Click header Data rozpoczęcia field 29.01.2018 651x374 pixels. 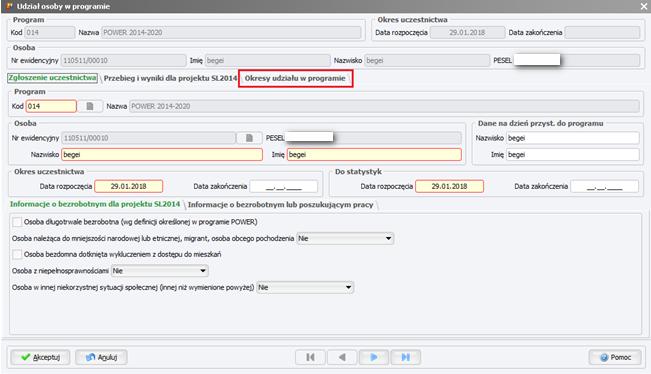click(467, 32)
